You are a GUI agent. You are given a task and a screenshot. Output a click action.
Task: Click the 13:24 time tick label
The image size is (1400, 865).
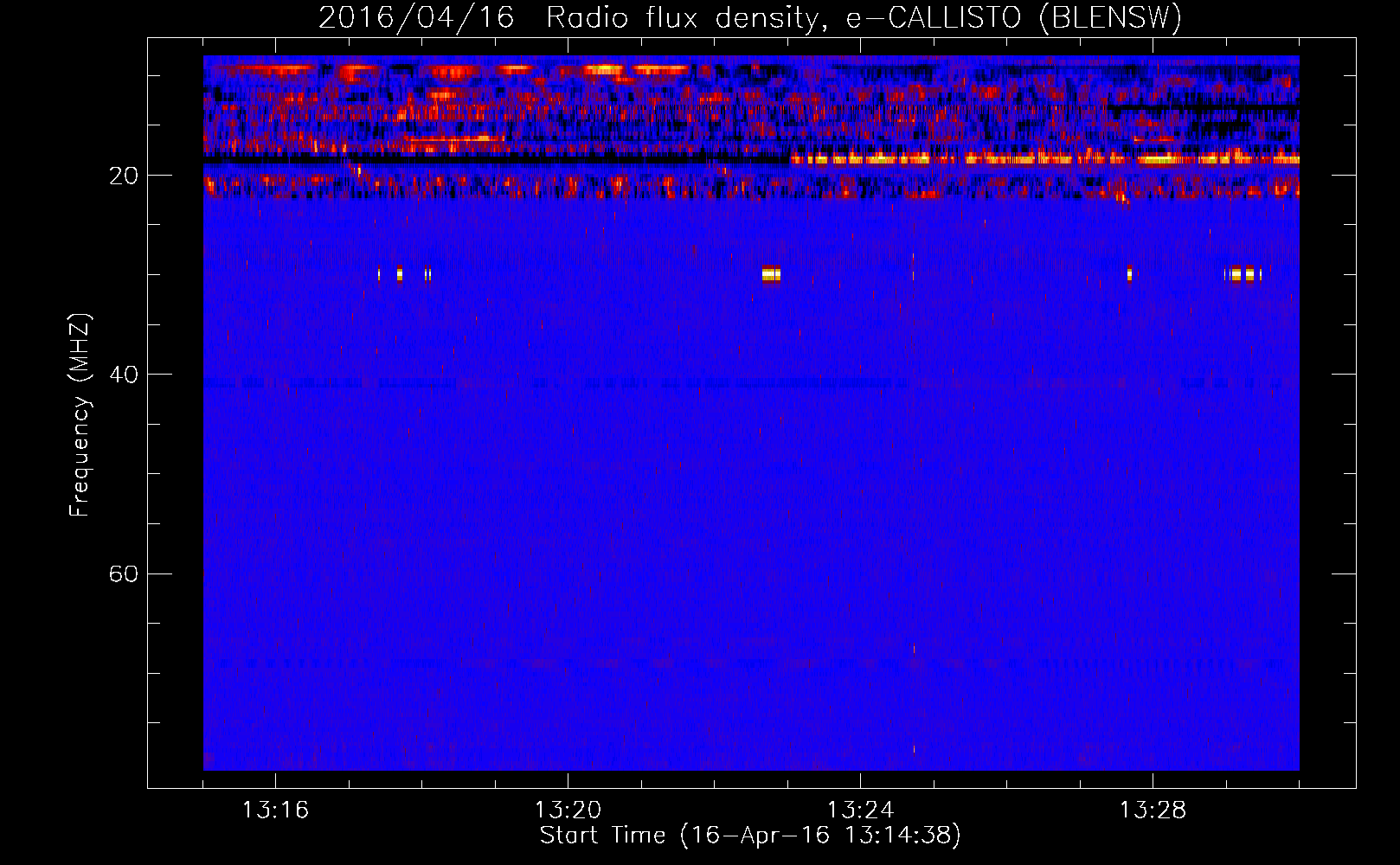pos(860,810)
